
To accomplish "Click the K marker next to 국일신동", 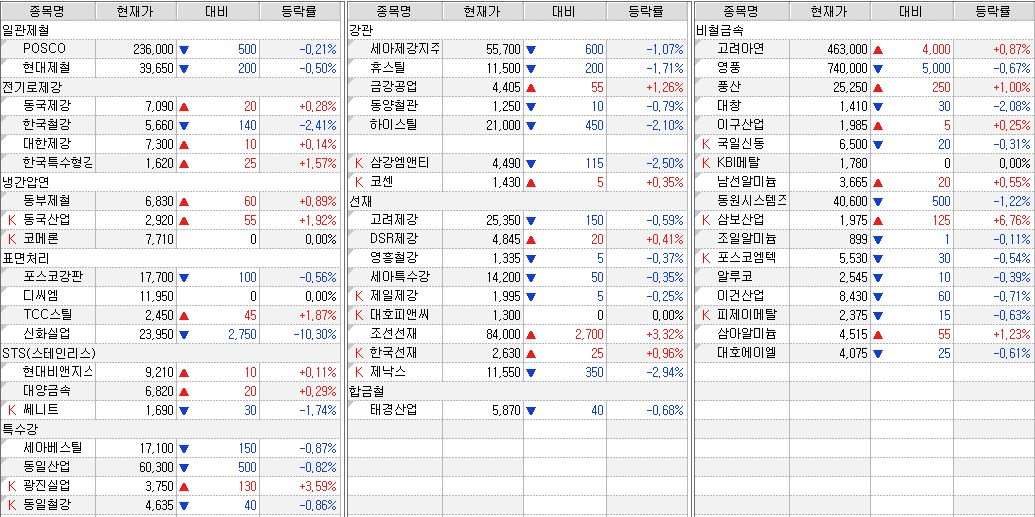I will point(706,144).
